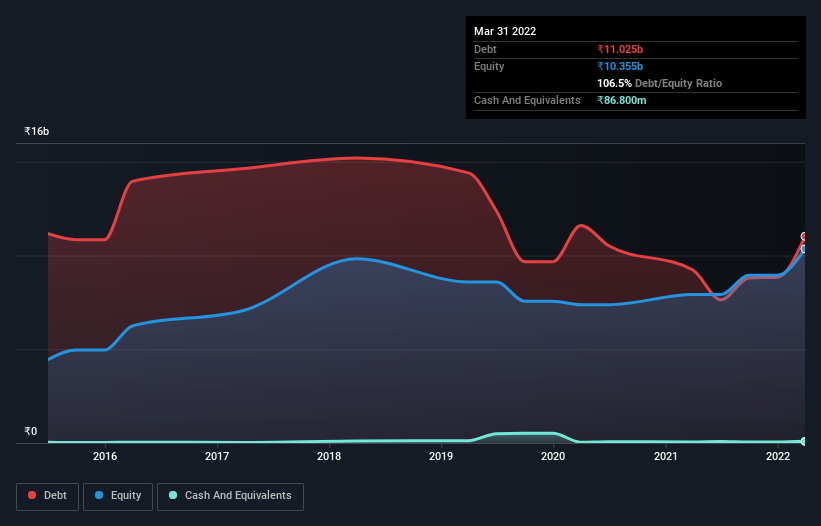Click the Debt label in tooltip
The width and height of the screenshot is (821, 526).
485,49
